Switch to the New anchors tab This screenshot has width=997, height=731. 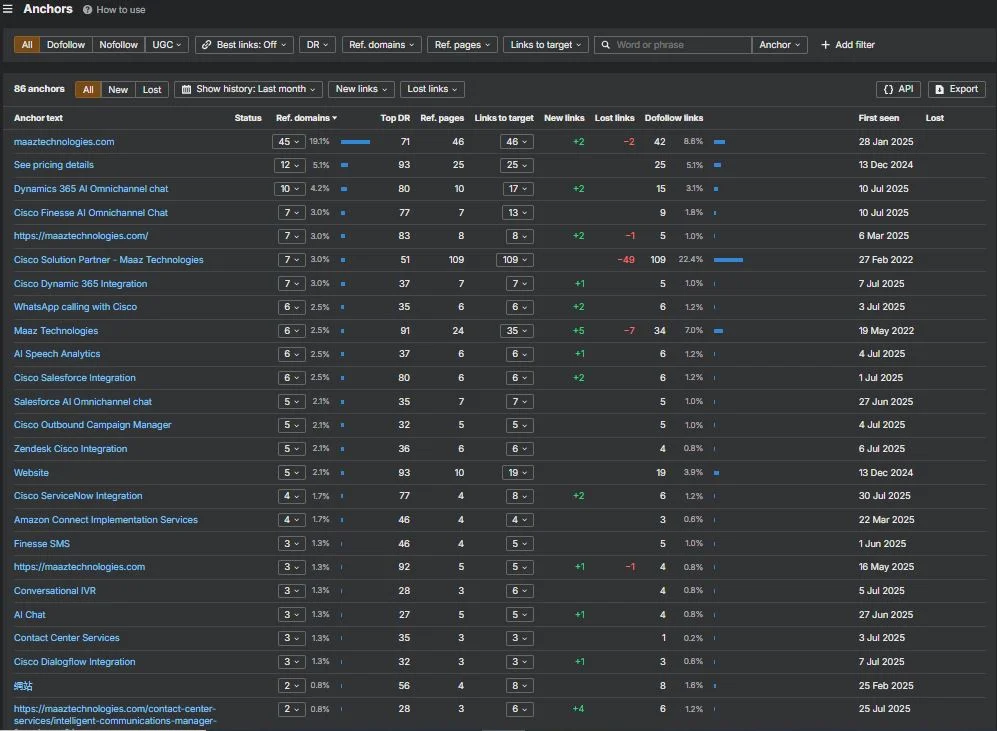coord(118,89)
